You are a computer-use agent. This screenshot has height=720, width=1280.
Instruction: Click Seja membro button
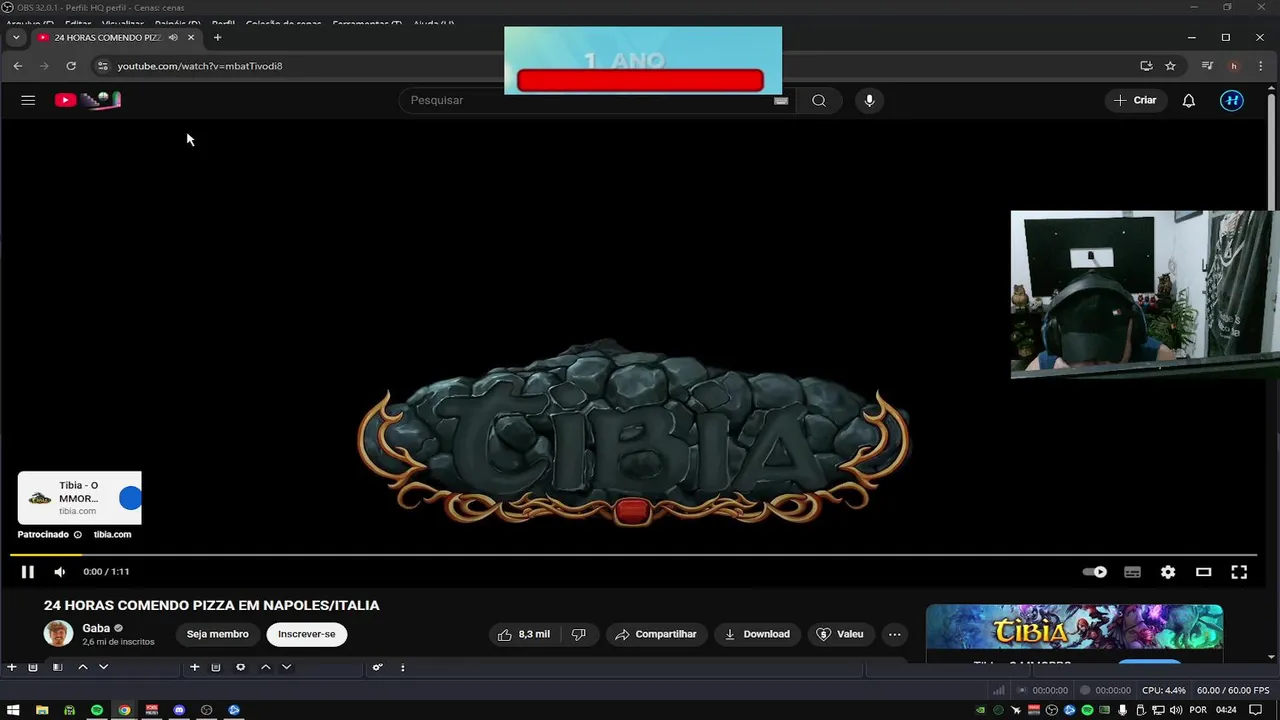click(217, 634)
